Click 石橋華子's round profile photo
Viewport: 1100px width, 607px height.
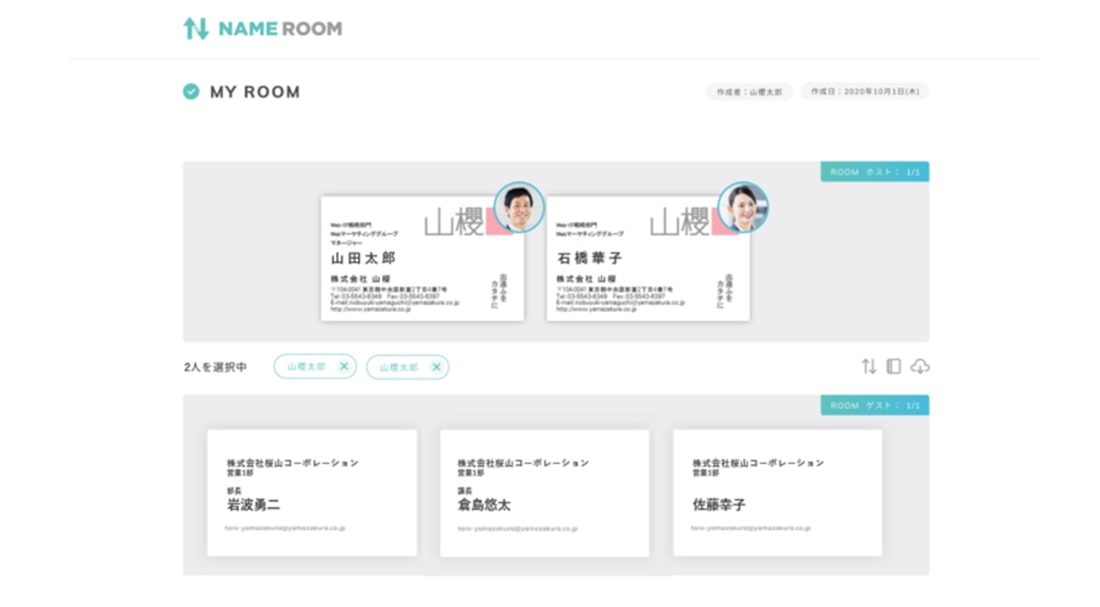point(743,207)
